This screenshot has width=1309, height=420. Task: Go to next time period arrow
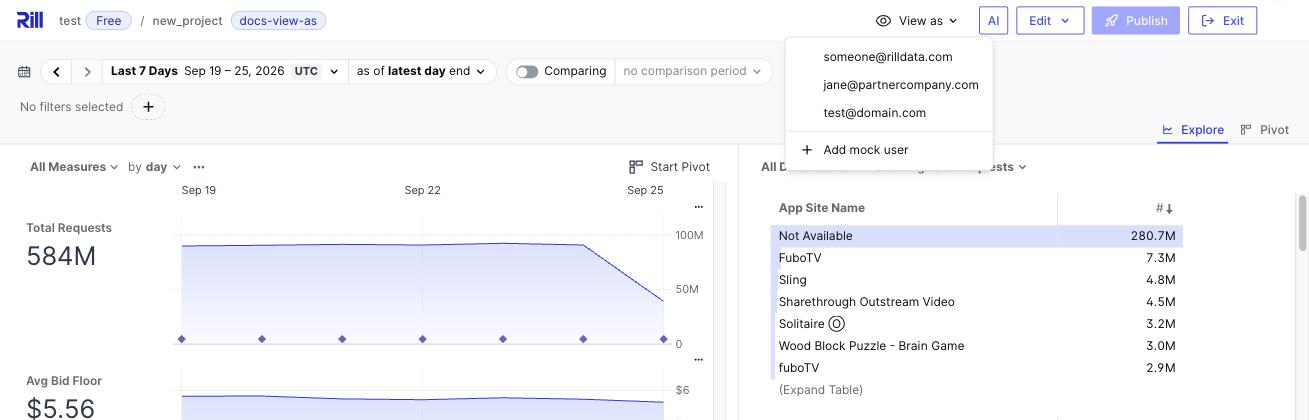87,71
